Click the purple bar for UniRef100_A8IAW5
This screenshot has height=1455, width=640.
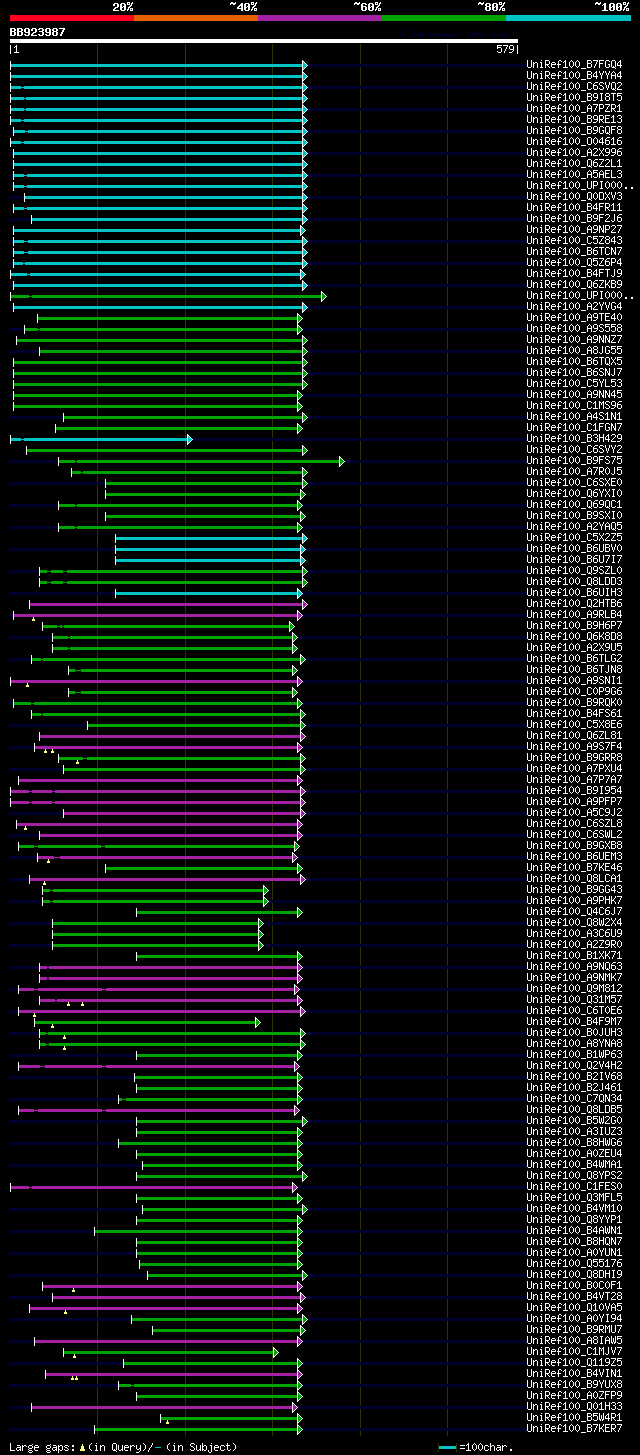point(168,1341)
